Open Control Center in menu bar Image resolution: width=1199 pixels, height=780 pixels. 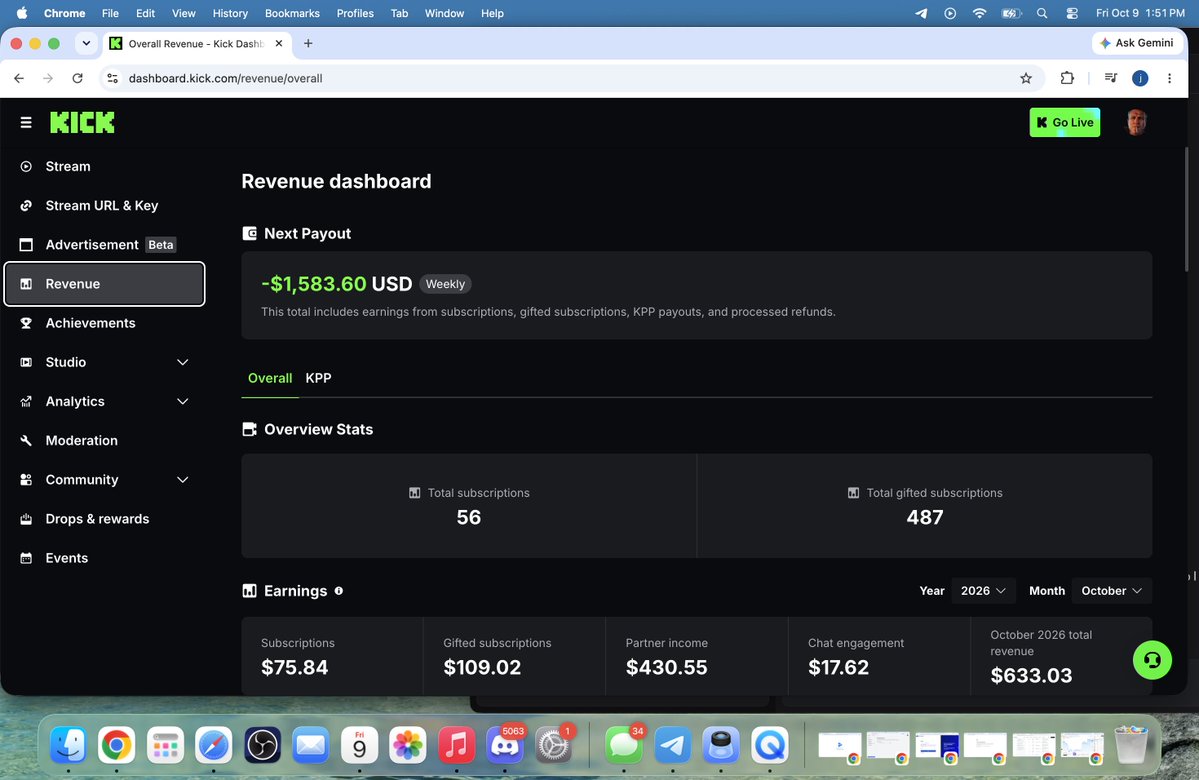1071,13
